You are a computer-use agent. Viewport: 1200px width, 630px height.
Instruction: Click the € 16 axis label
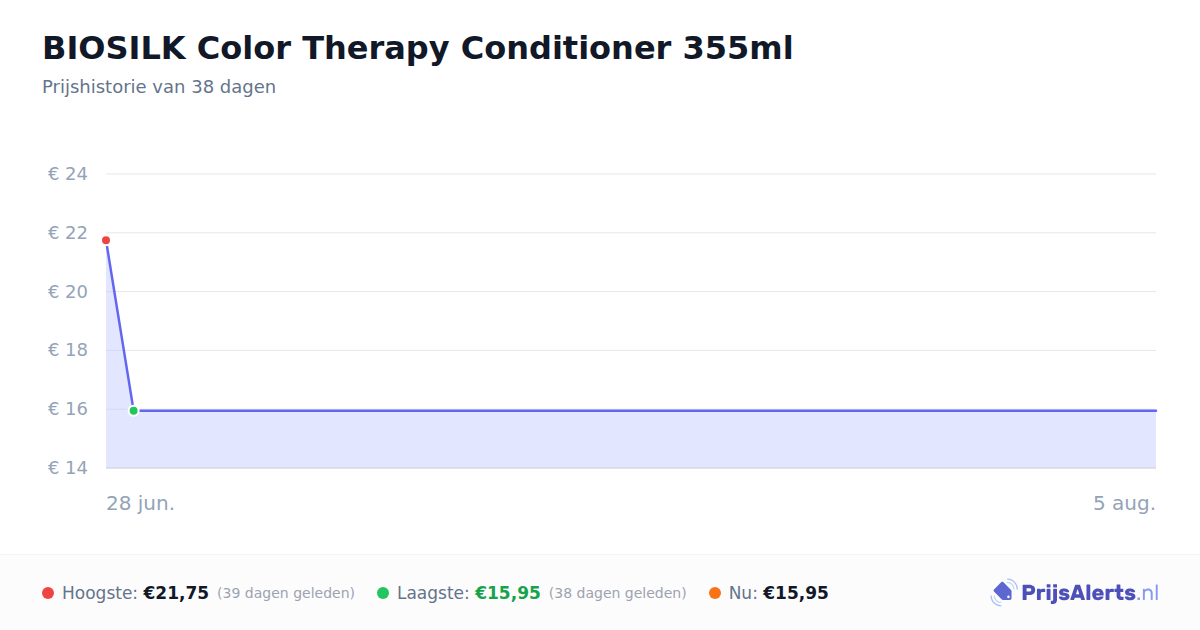(68, 409)
